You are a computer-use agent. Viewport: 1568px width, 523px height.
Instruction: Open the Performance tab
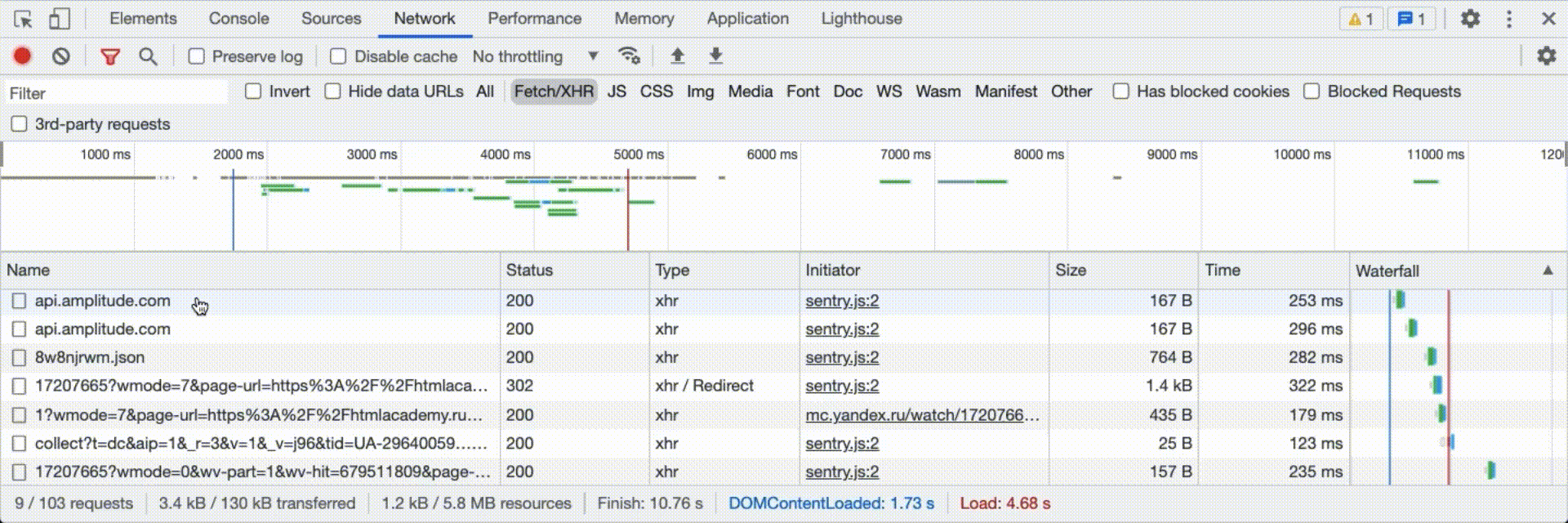534,19
